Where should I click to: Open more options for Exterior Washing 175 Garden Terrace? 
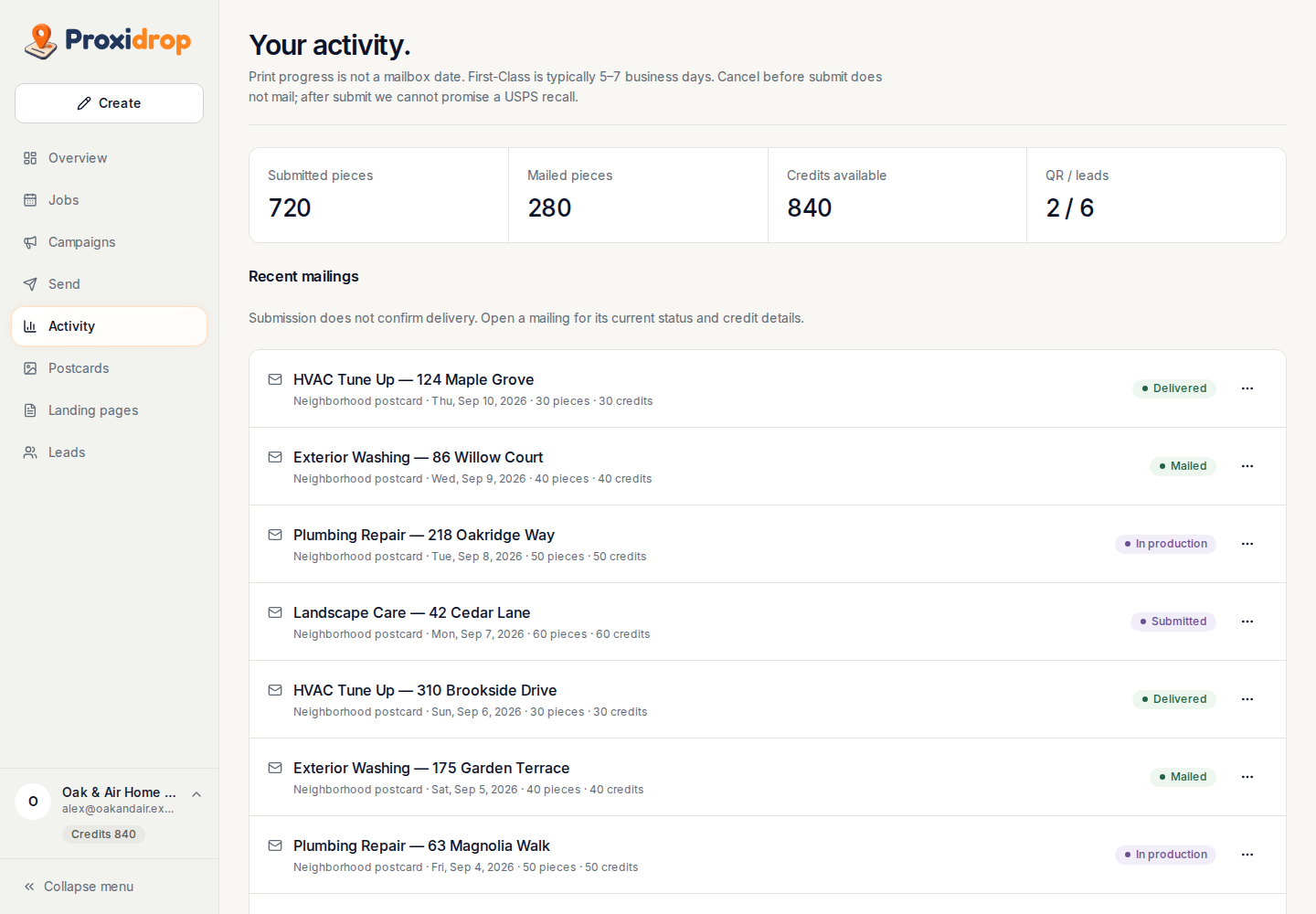[x=1247, y=777]
